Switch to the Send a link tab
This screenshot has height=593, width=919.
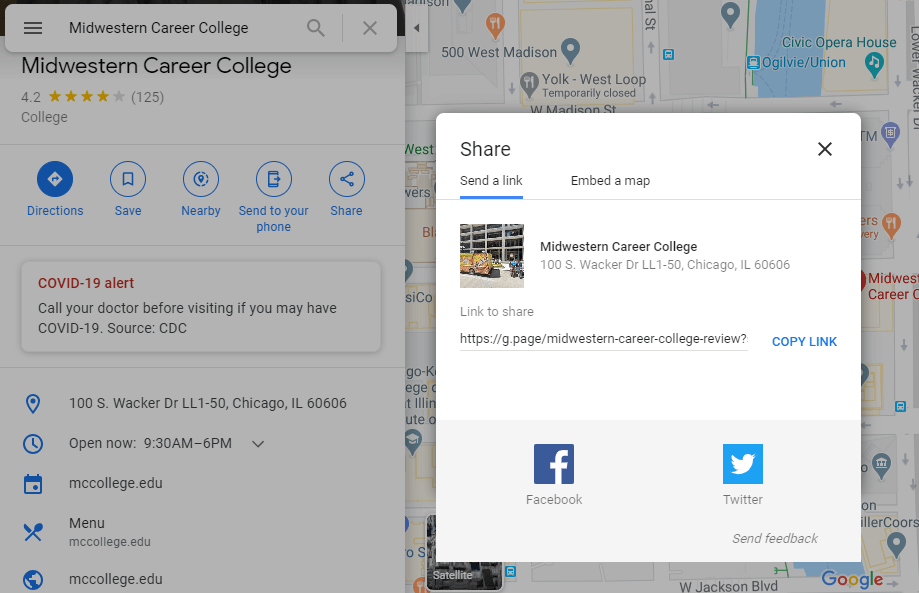pyautogui.click(x=491, y=181)
